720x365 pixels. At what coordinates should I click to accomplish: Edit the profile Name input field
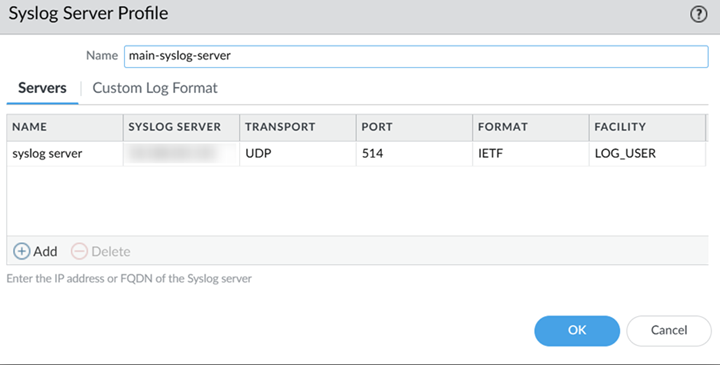(416, 56)
